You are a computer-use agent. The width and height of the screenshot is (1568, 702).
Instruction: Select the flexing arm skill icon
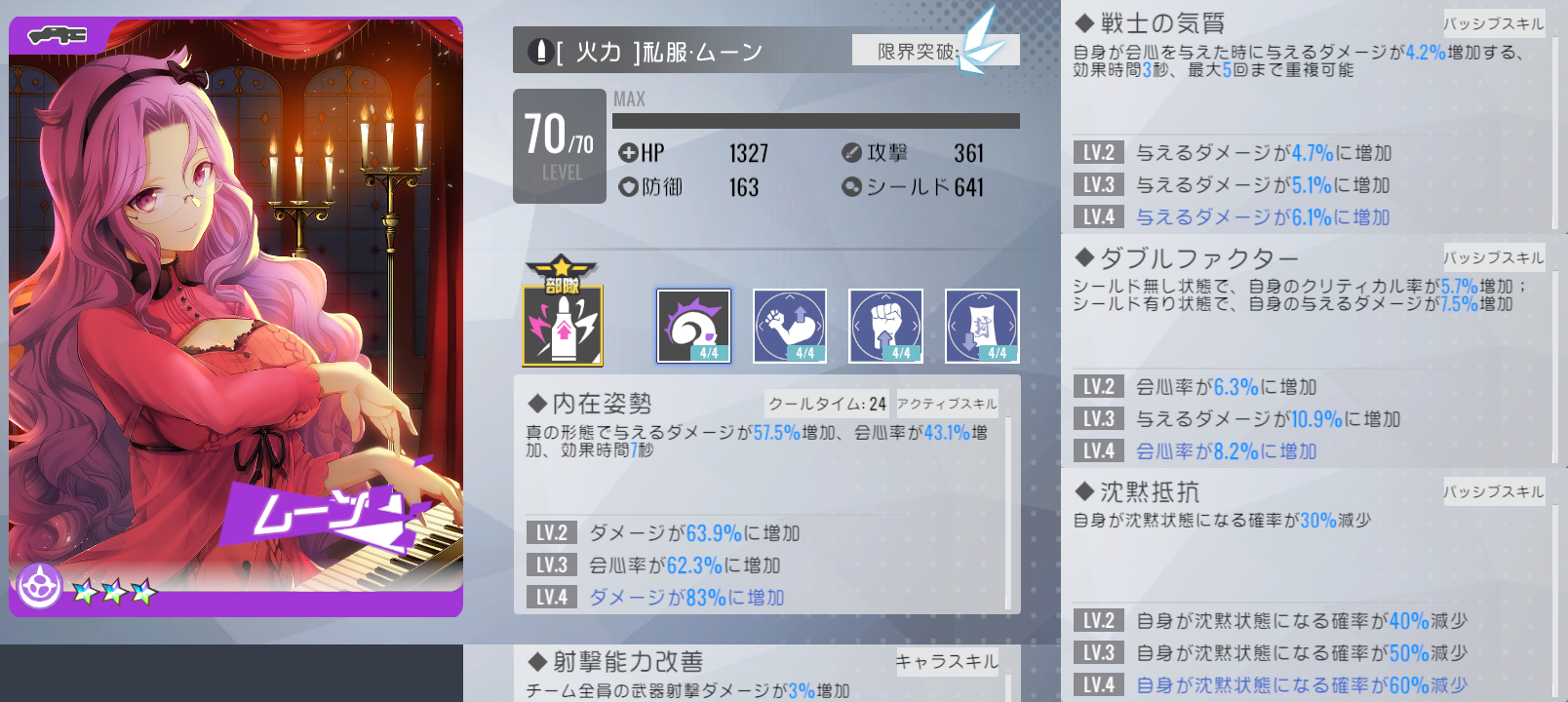[790, 327]
